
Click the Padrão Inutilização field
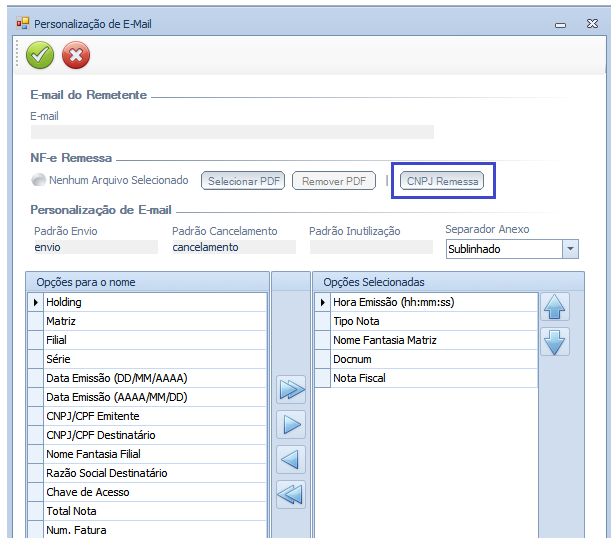371,247
